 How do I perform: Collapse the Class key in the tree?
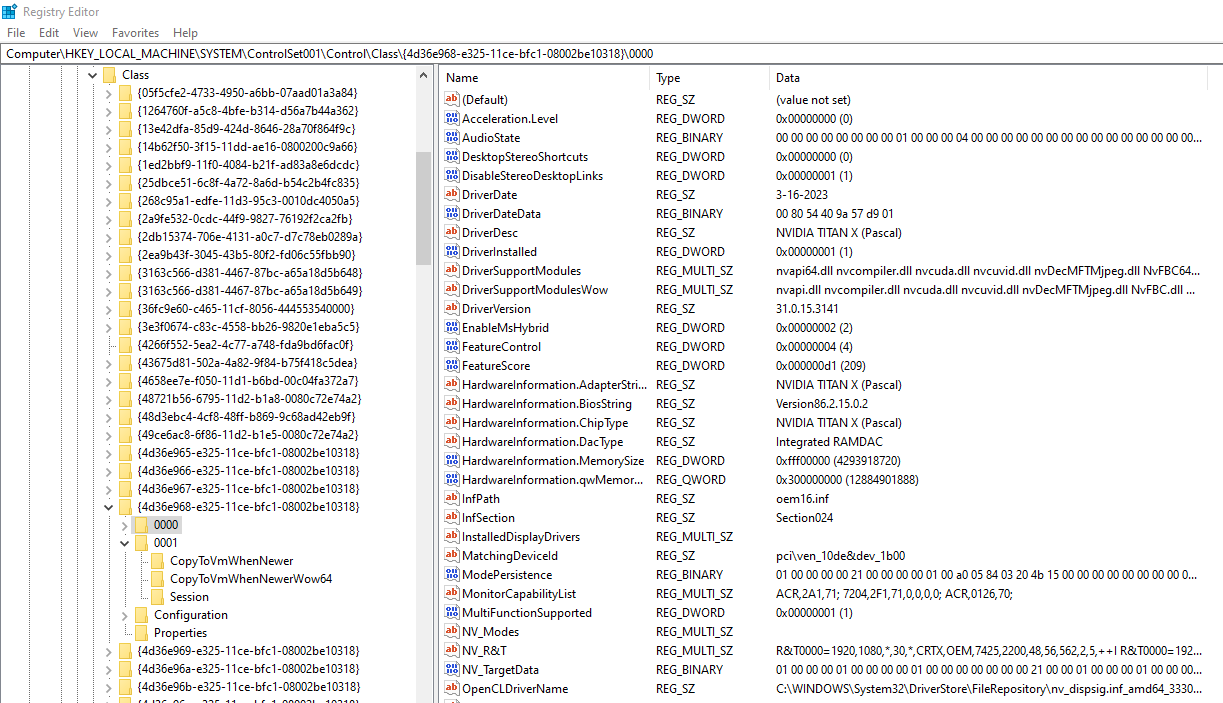click(92, 75)
